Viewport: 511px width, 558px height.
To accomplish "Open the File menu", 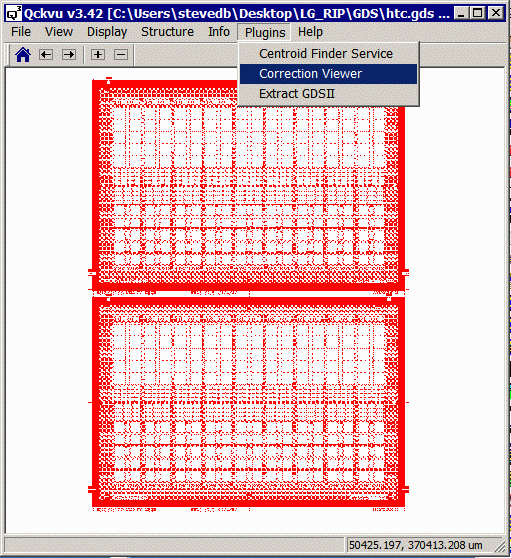I will pos(21,32).
